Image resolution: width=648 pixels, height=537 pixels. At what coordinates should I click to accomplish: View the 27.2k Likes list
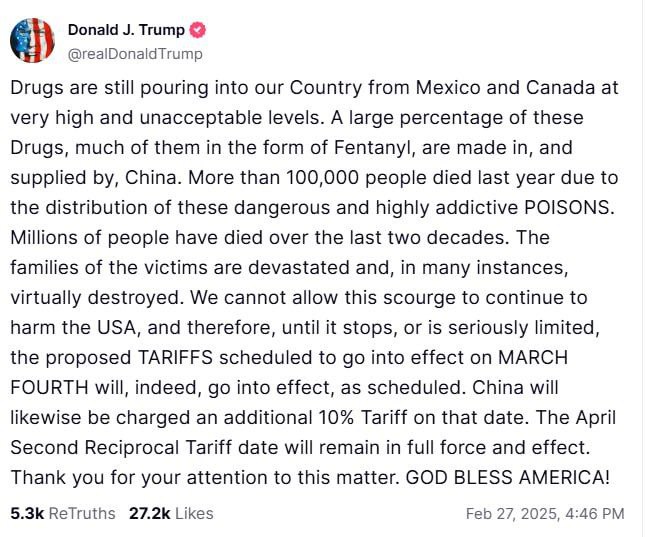click(171, 513)
